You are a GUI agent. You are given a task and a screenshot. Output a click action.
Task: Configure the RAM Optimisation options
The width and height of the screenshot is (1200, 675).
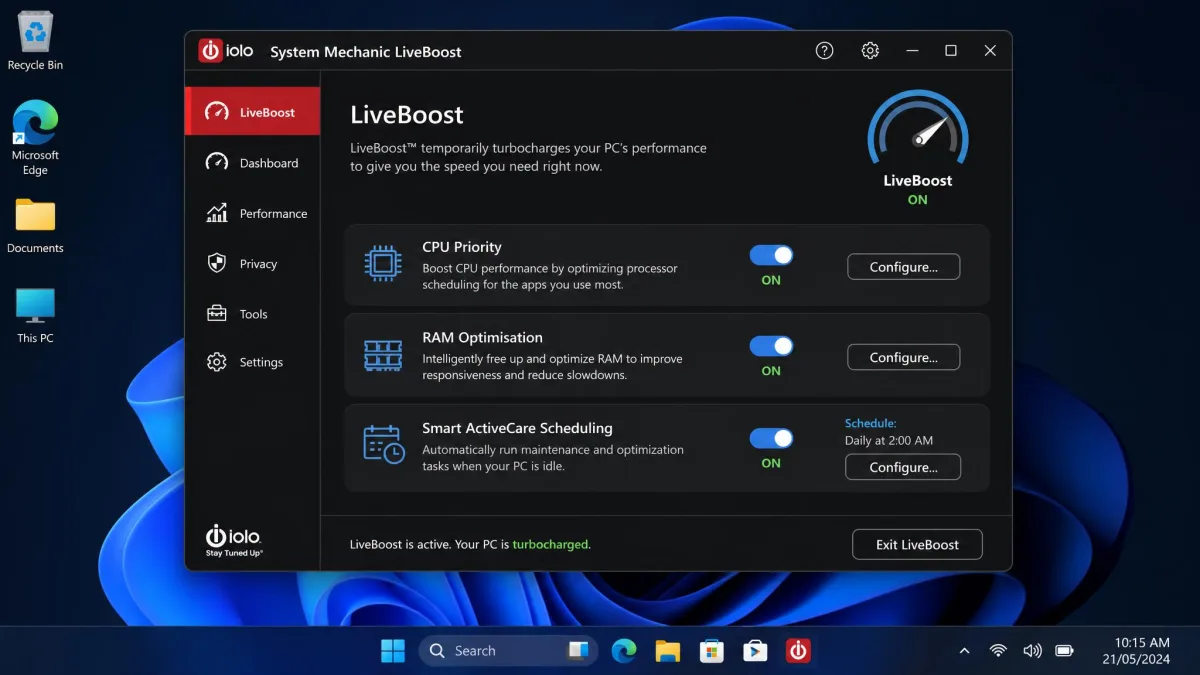pos(904,357)
